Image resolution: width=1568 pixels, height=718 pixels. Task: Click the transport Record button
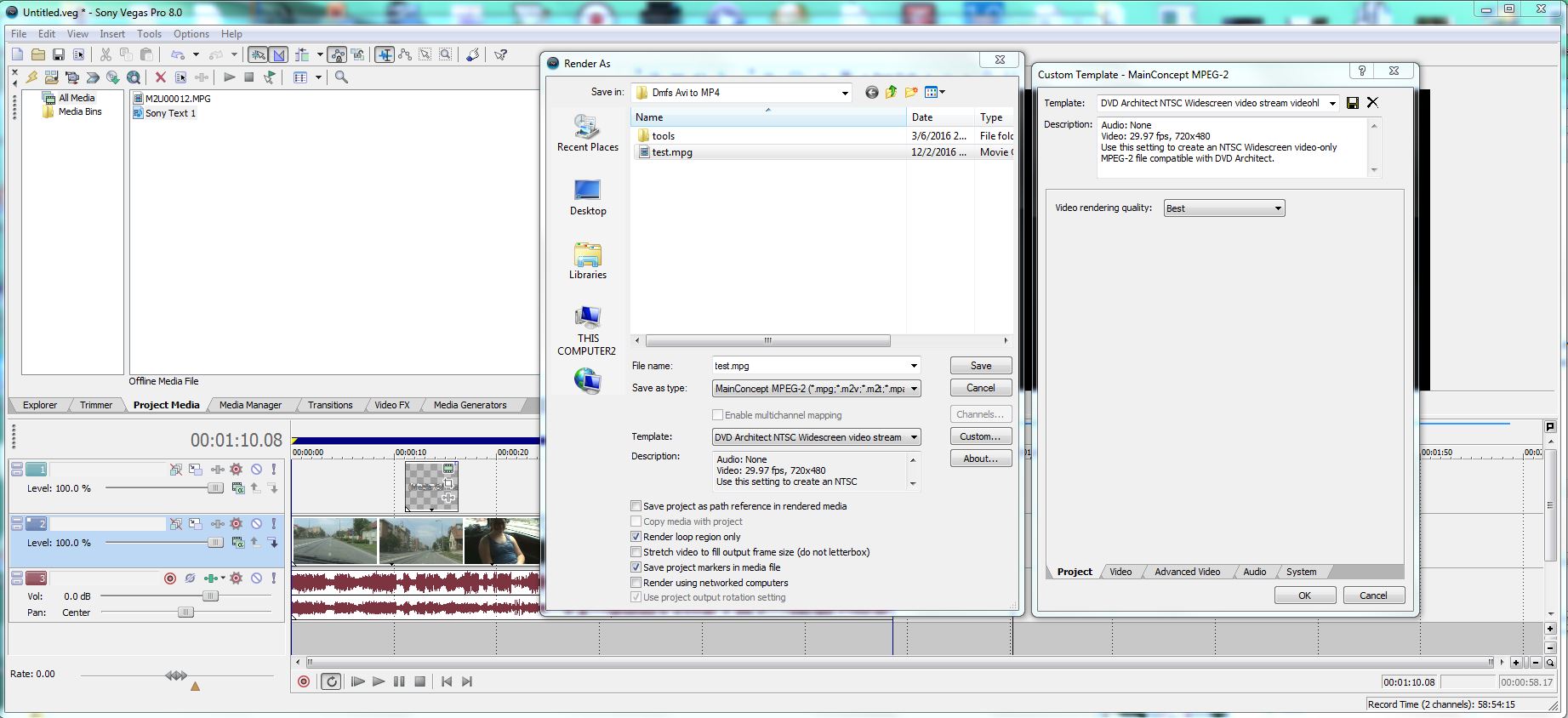tap(304, 681)
